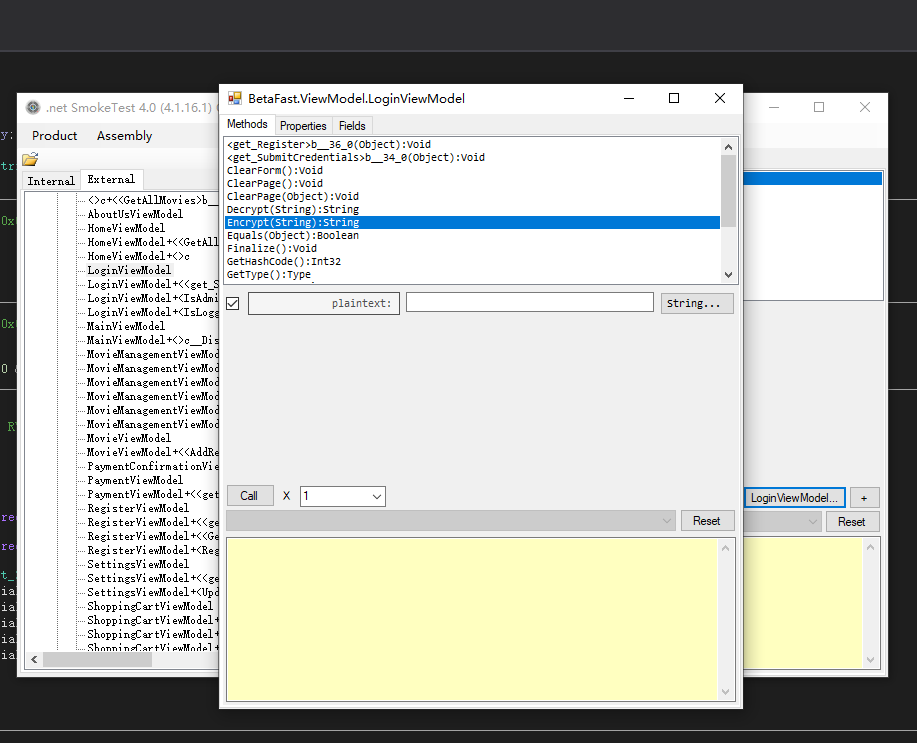The width and height of the screenshot is (917, 743).
Task: Click the tree's horizontal scroll-left arrow
Action: coord(35,660)
